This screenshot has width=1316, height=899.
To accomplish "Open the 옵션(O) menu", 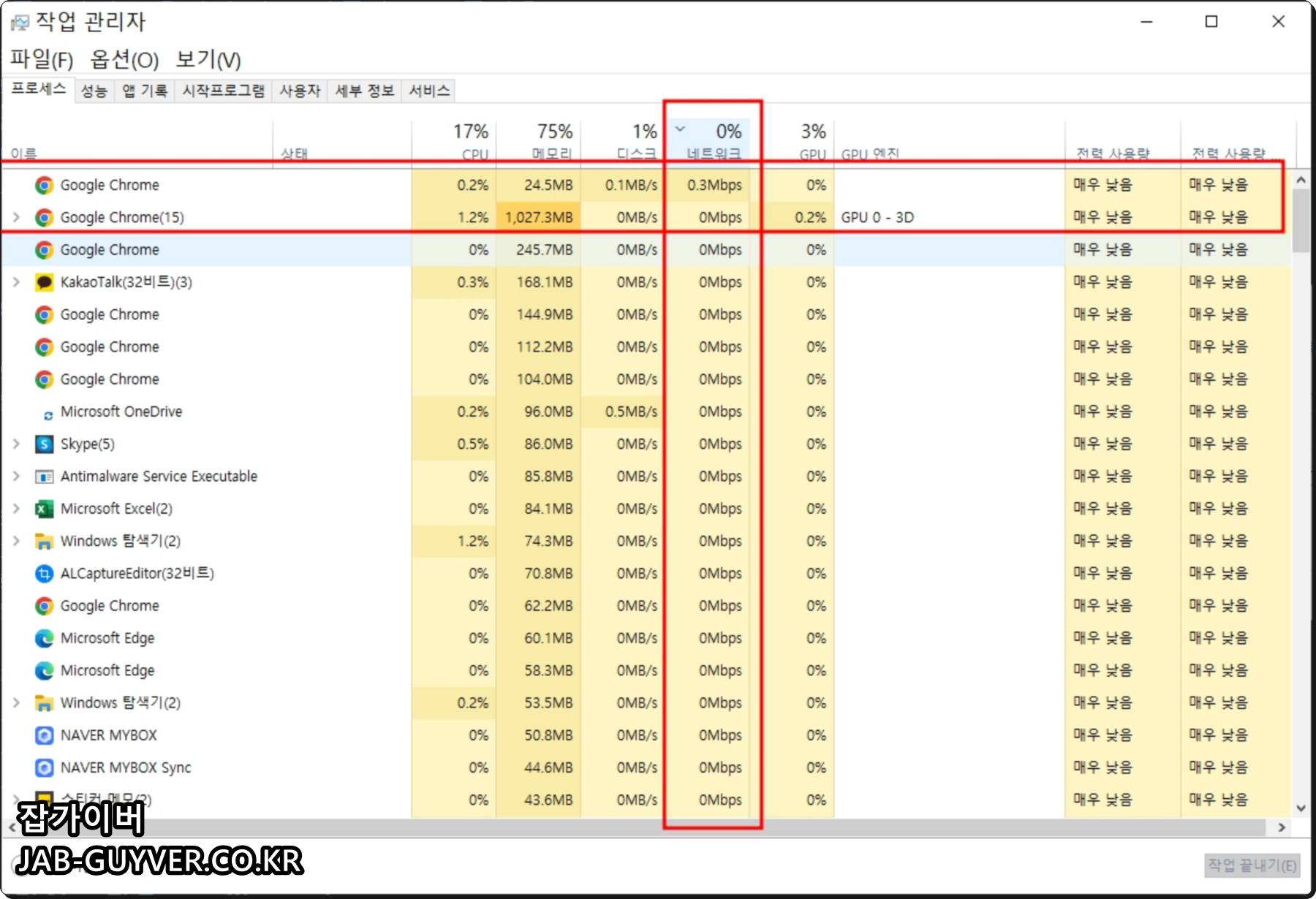I will coord(124,59).
